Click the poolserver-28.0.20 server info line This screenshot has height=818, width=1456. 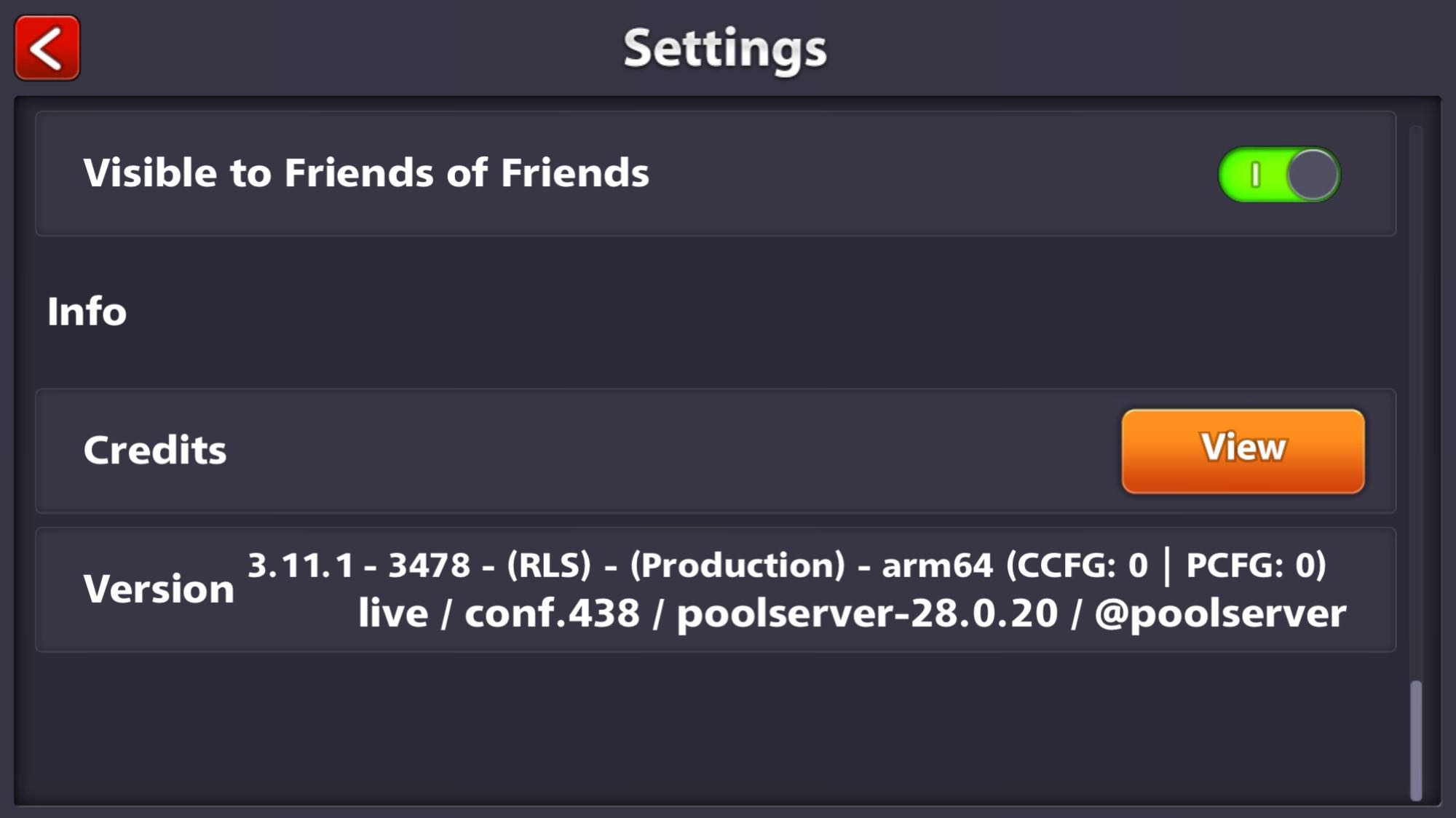866,613
